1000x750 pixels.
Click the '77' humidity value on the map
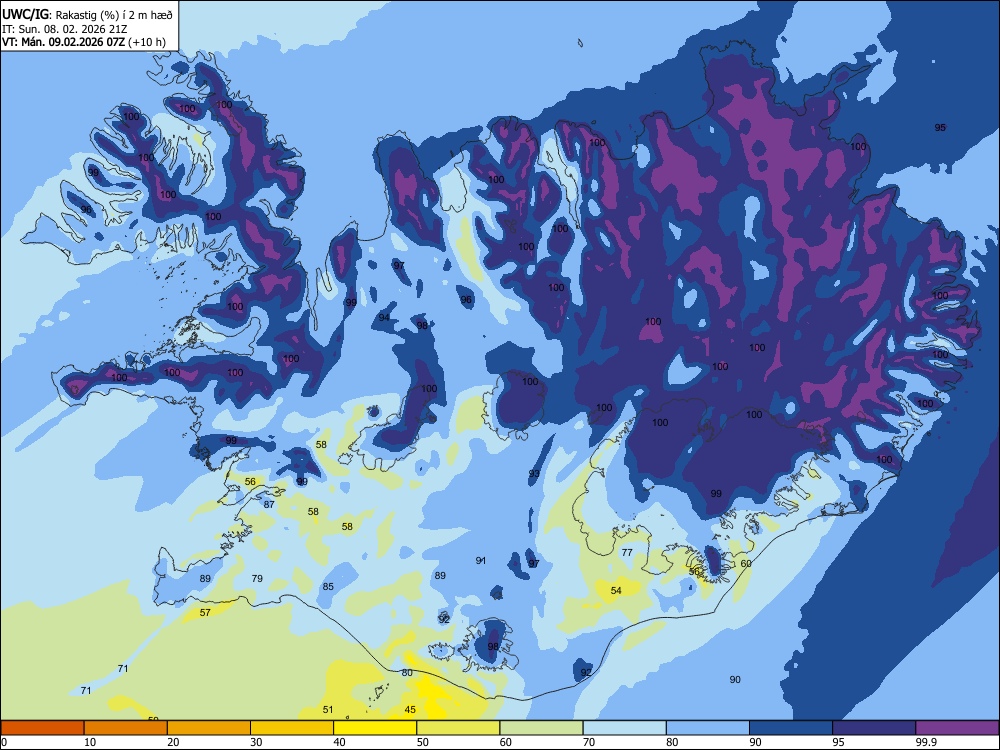click(x=627, y=552)
